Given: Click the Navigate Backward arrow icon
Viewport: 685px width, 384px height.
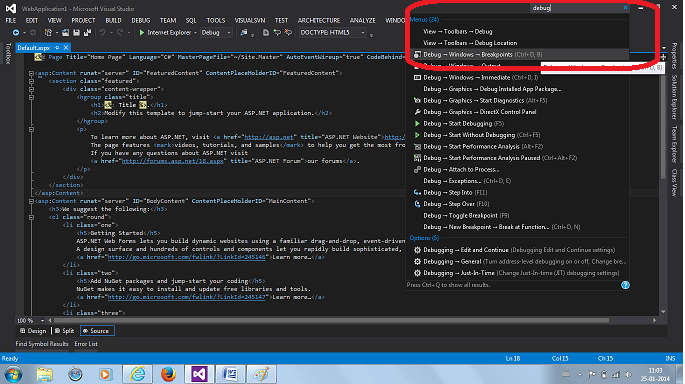Looking at the screenshot, I should click(x=16, y=33).
